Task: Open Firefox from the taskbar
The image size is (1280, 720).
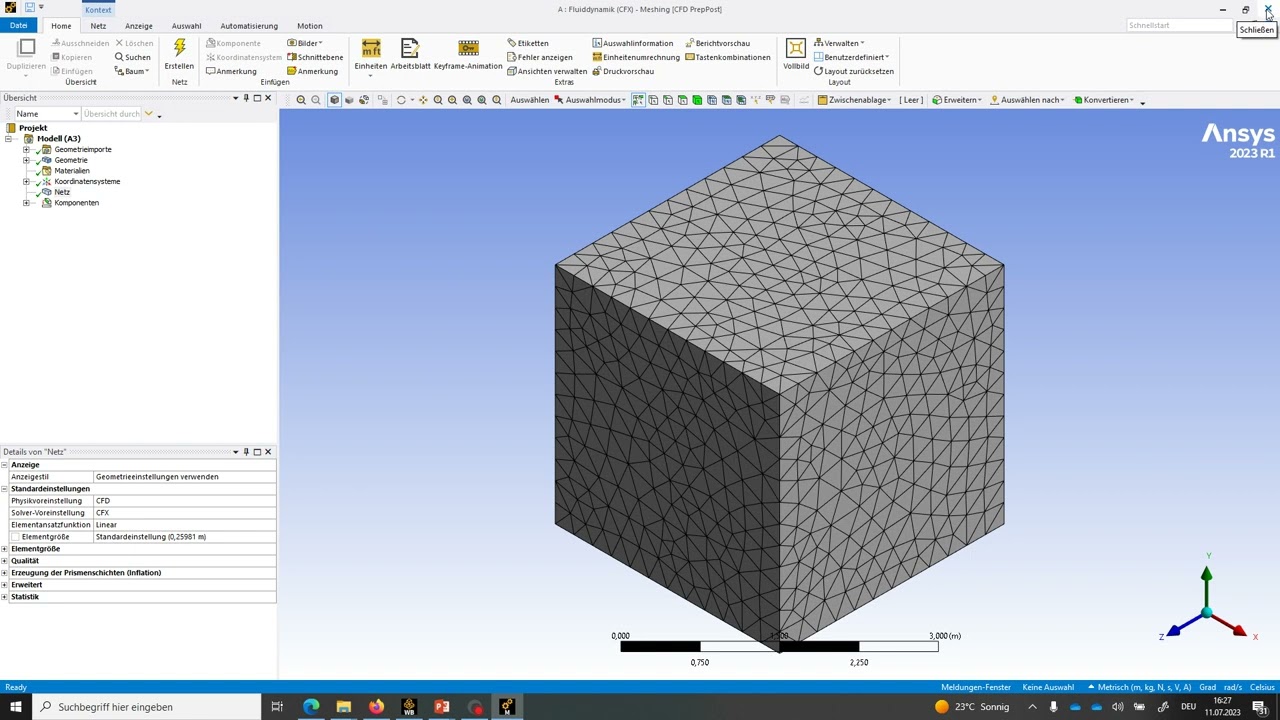Action: pos(376,707)
